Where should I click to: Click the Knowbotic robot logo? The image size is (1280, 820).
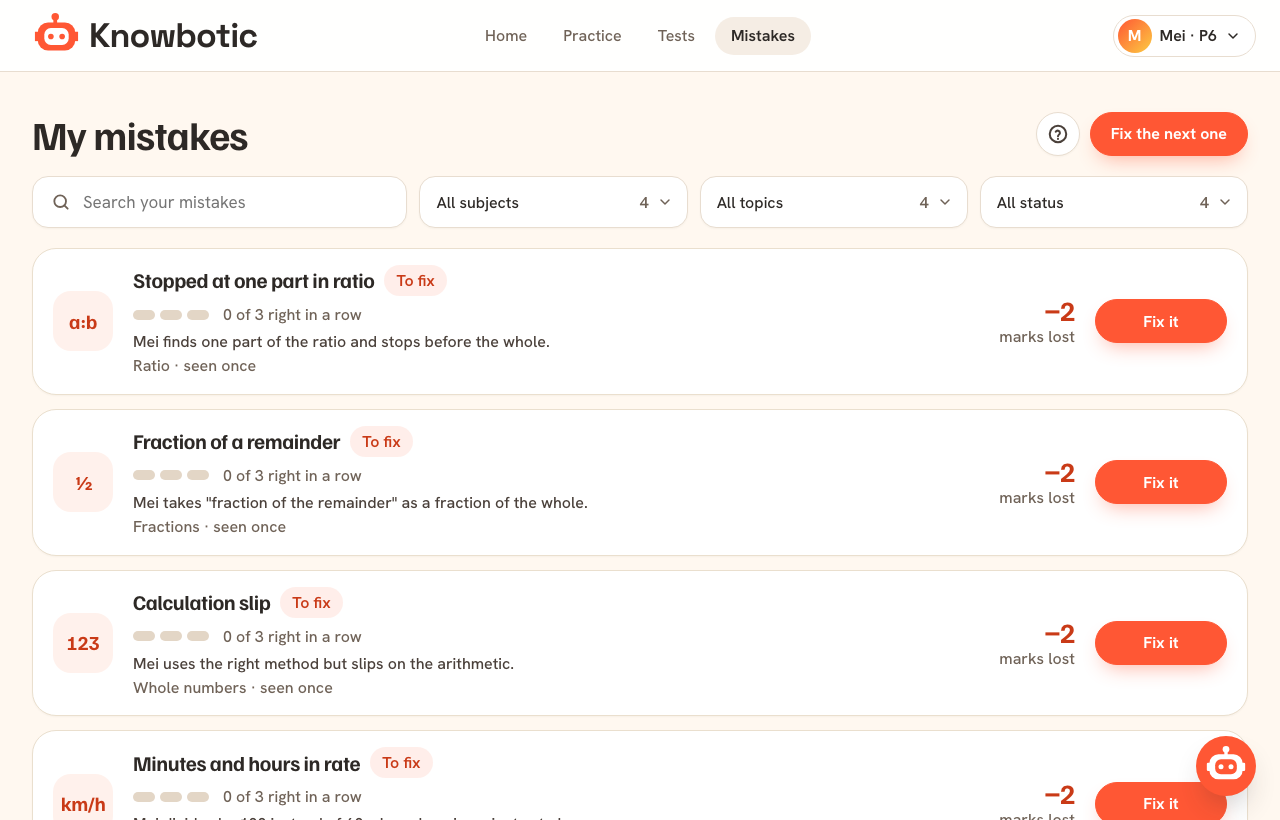(56, 35)
